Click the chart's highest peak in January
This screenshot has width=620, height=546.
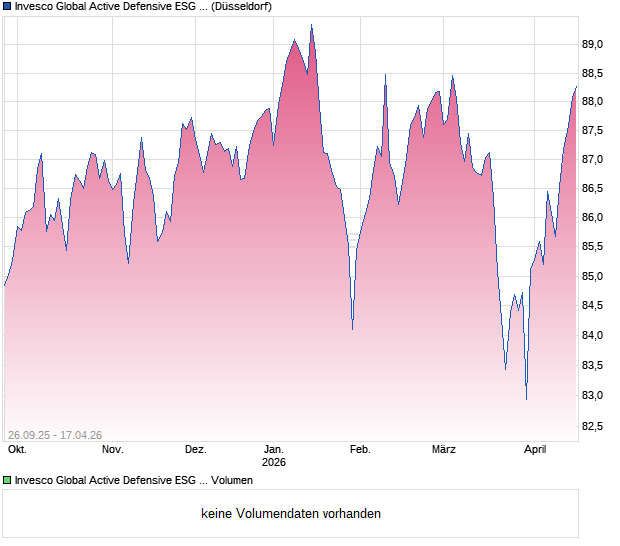(311, 26)
